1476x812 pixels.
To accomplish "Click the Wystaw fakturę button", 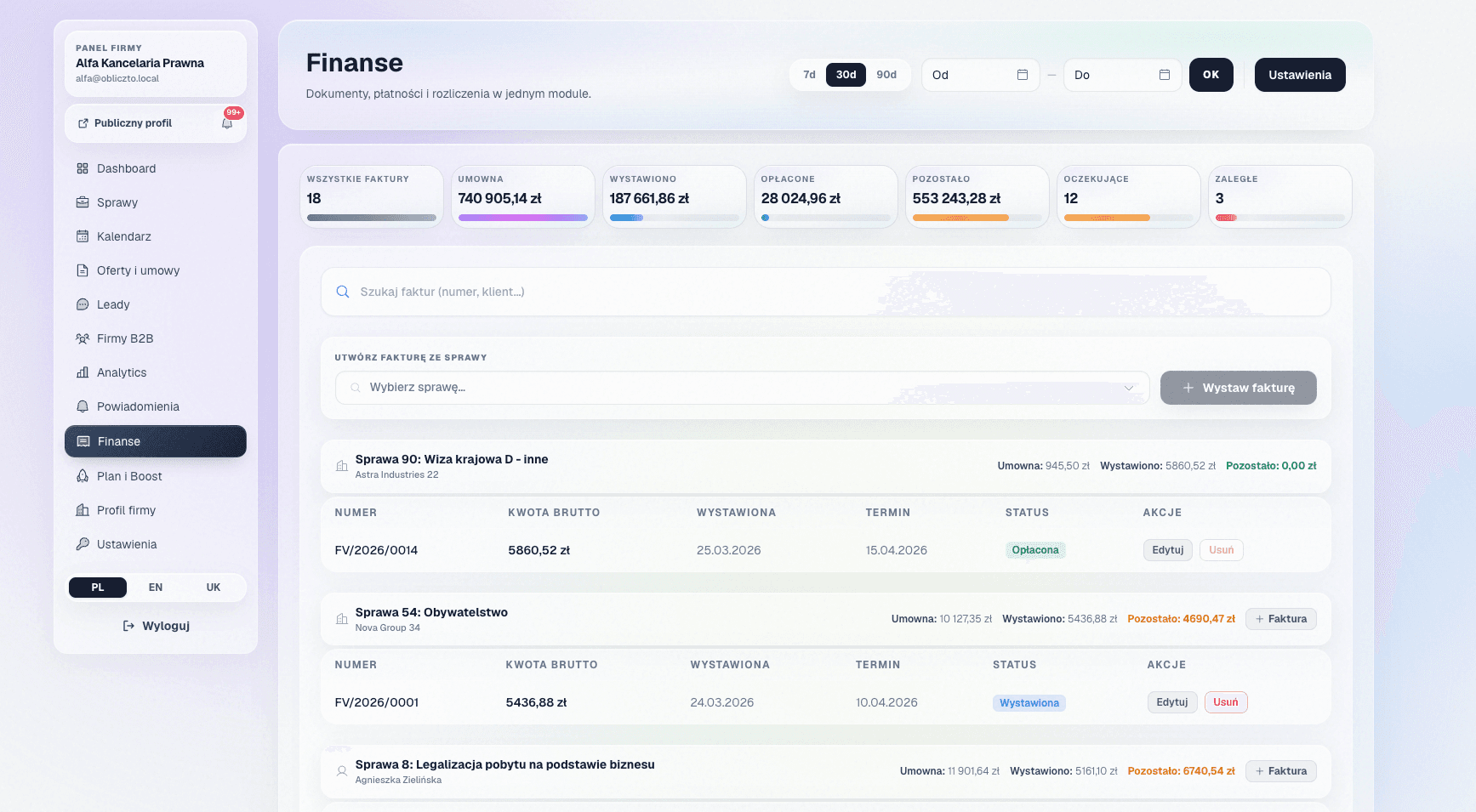I will point(1239,388).
